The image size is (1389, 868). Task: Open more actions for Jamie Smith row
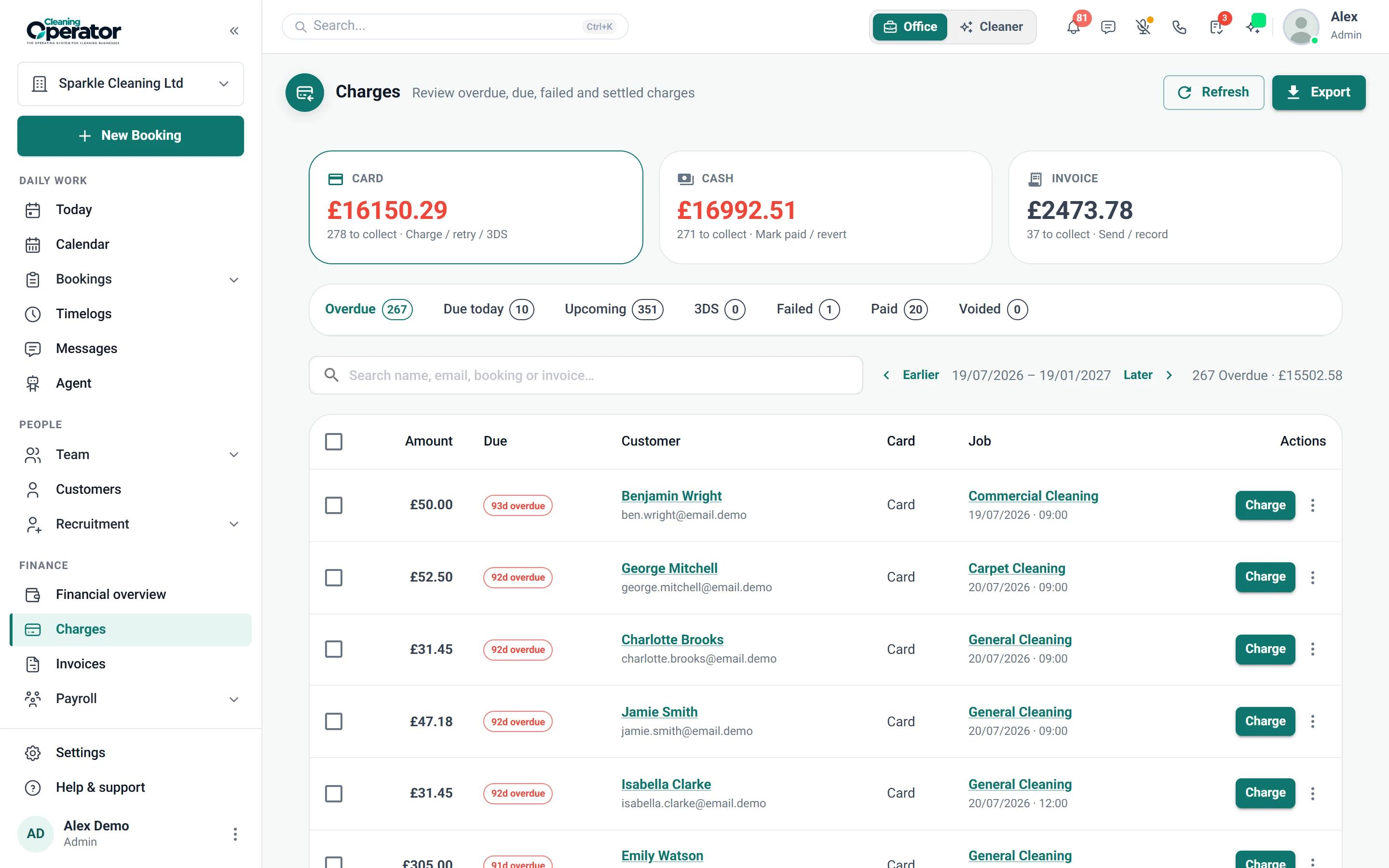(x=1313, y=721)
